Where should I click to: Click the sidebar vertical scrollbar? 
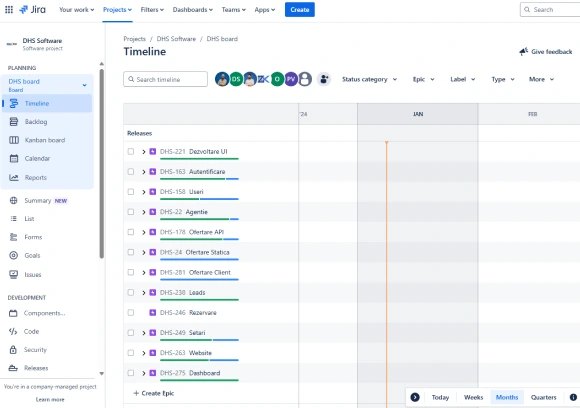pos(102,163)
